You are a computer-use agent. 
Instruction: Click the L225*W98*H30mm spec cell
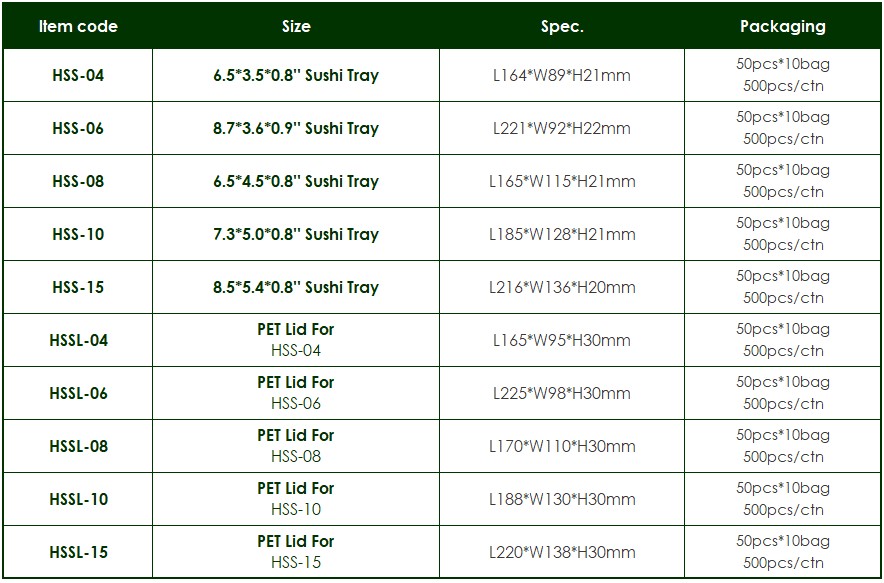pos(562,393)
